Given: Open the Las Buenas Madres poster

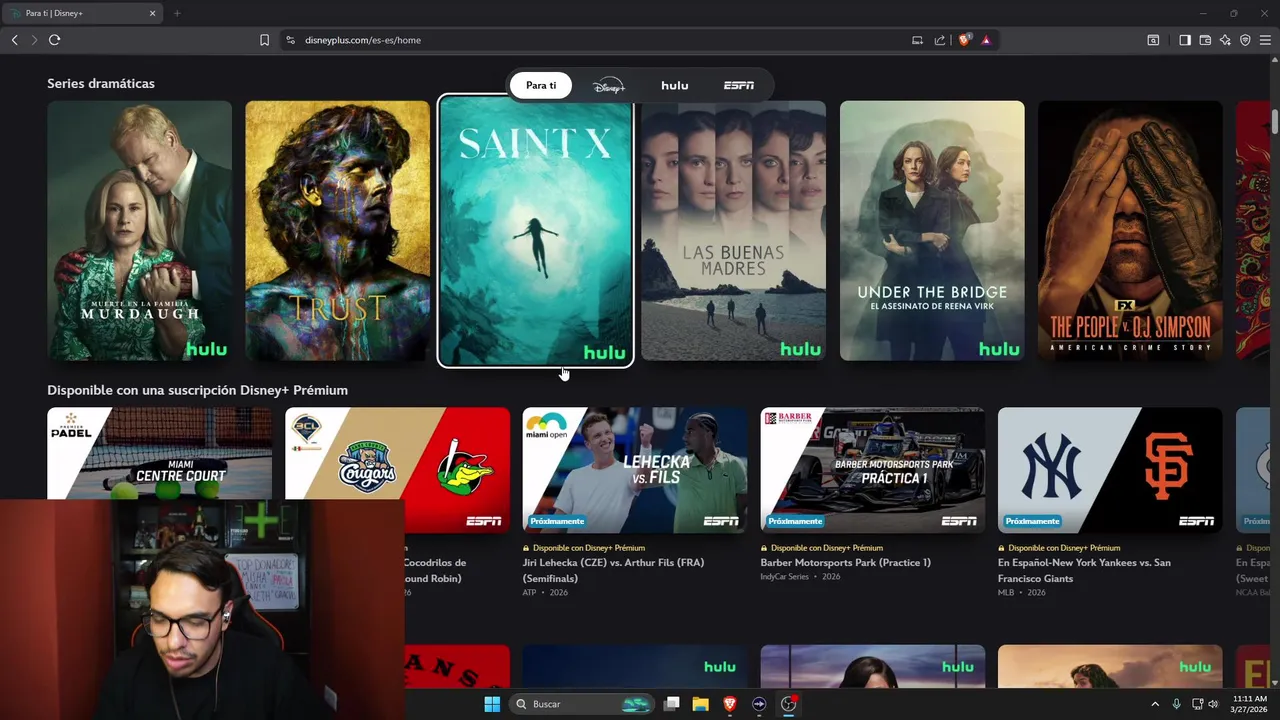Looking at the screenshot, I should coord(733,230).
